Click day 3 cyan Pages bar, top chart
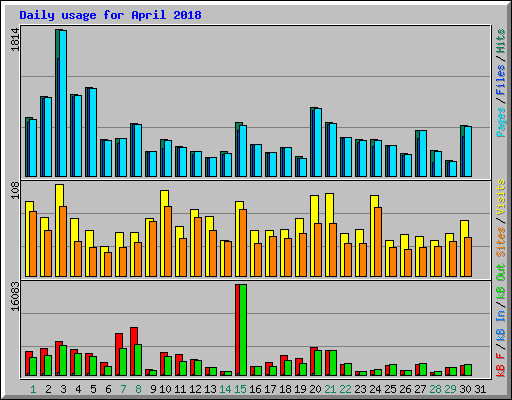The height and width of the screenshot is (400, 512). coord(63,103)
